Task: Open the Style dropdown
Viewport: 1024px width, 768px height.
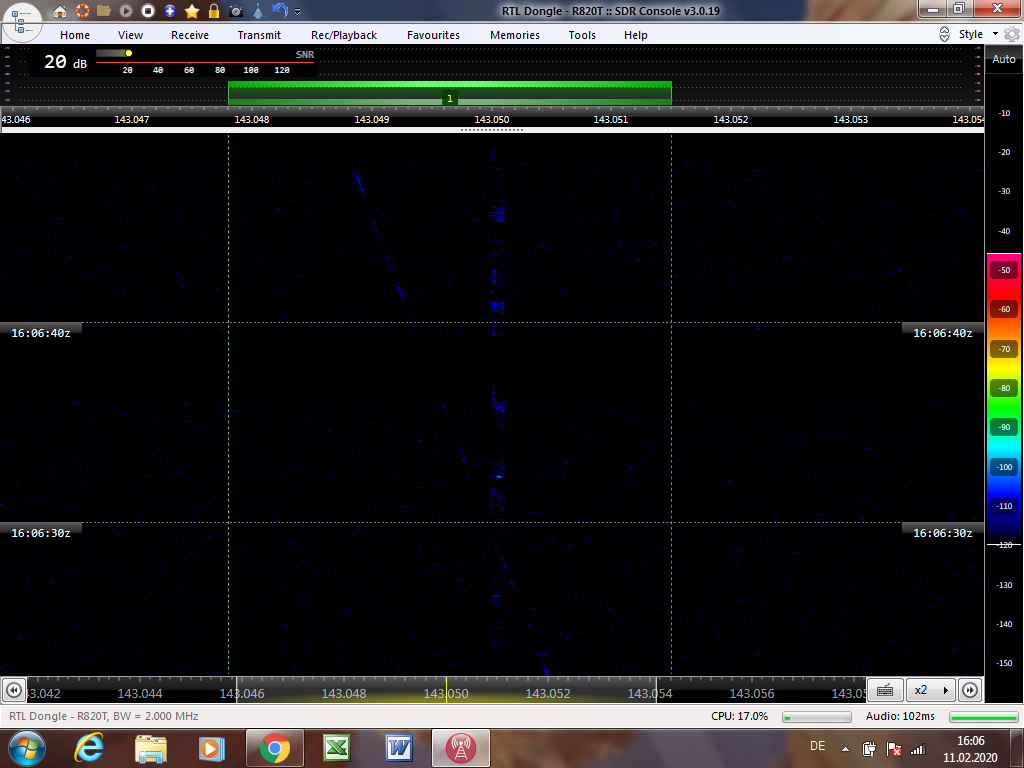Action: coord(978,34)
